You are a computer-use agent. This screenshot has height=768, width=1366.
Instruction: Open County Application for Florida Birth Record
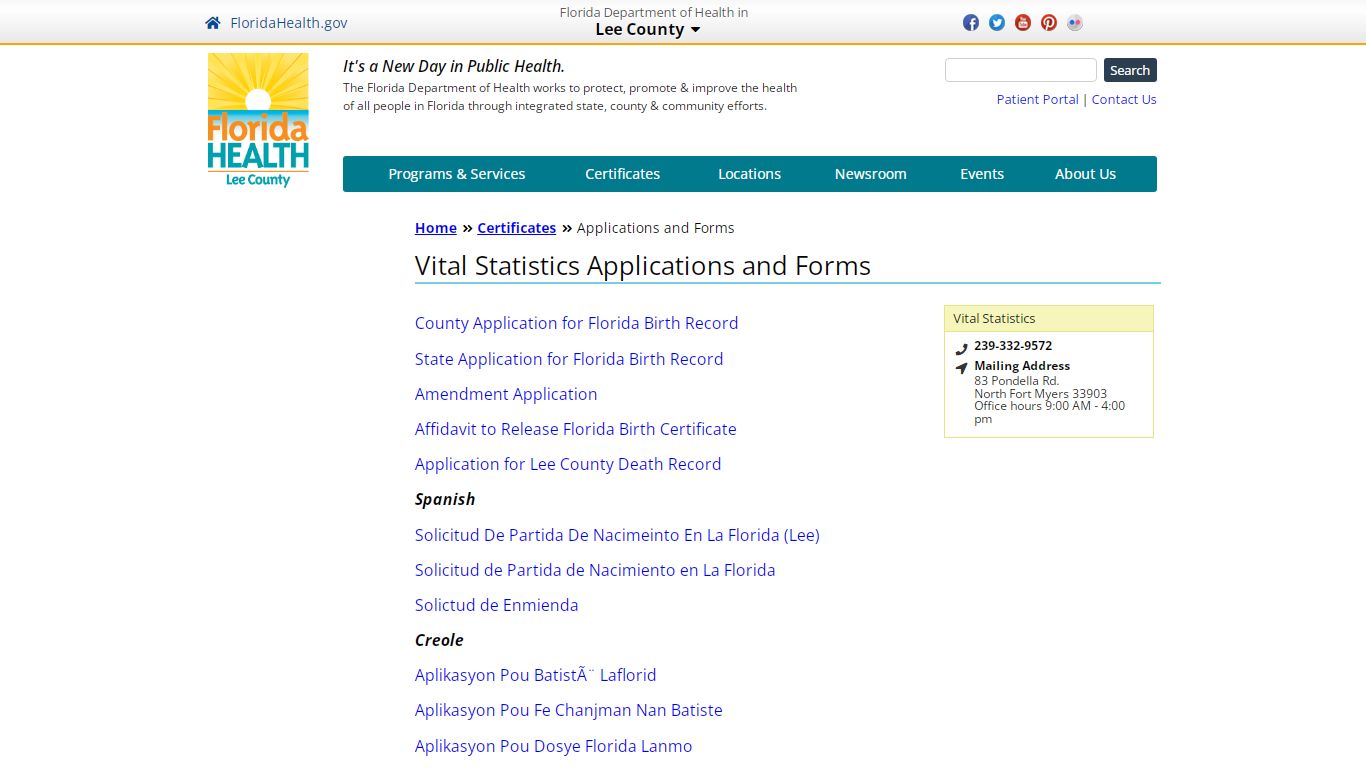[576, 323]
